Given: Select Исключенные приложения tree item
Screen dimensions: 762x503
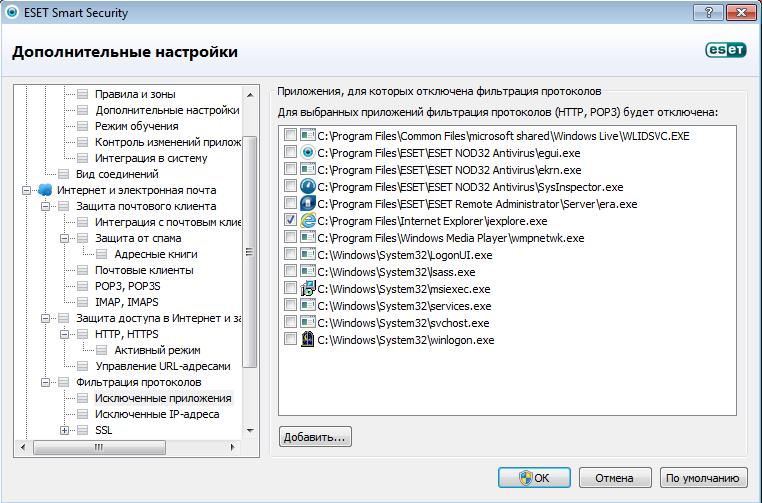Looking at the screenshot, I should [x=163, y=398].
